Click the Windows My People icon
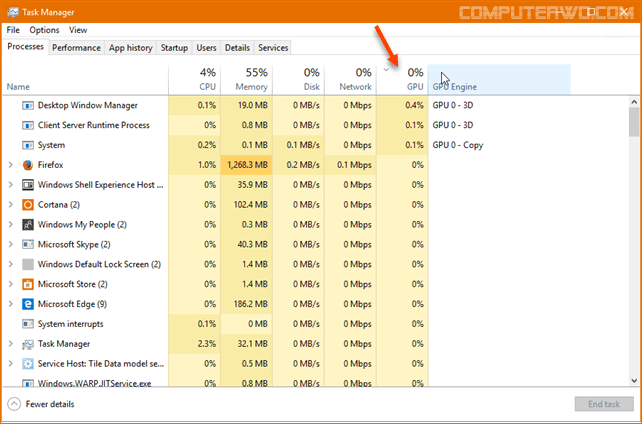The image size is (642, 424). (x=27, y=225)
